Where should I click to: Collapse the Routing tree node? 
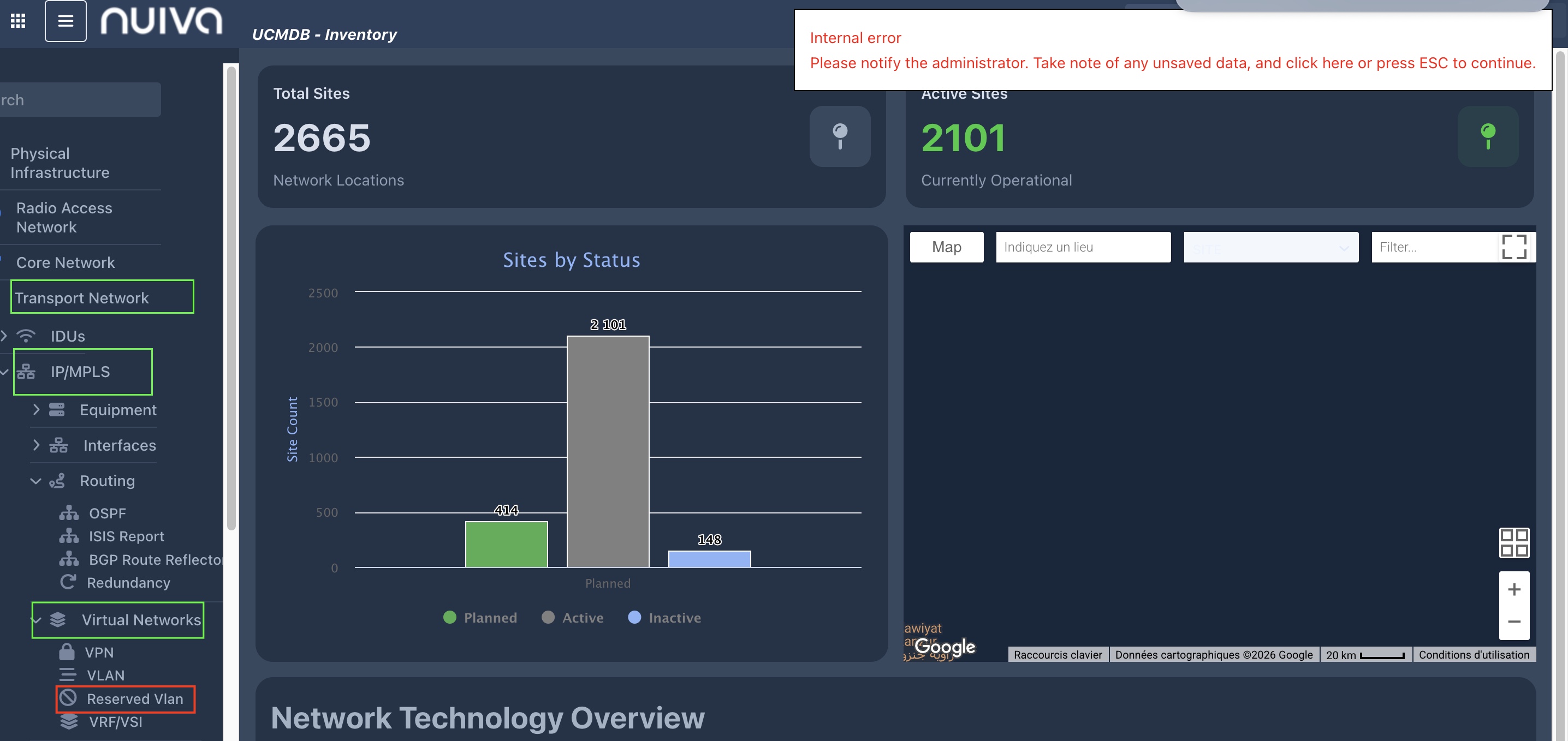coord(36,481)
